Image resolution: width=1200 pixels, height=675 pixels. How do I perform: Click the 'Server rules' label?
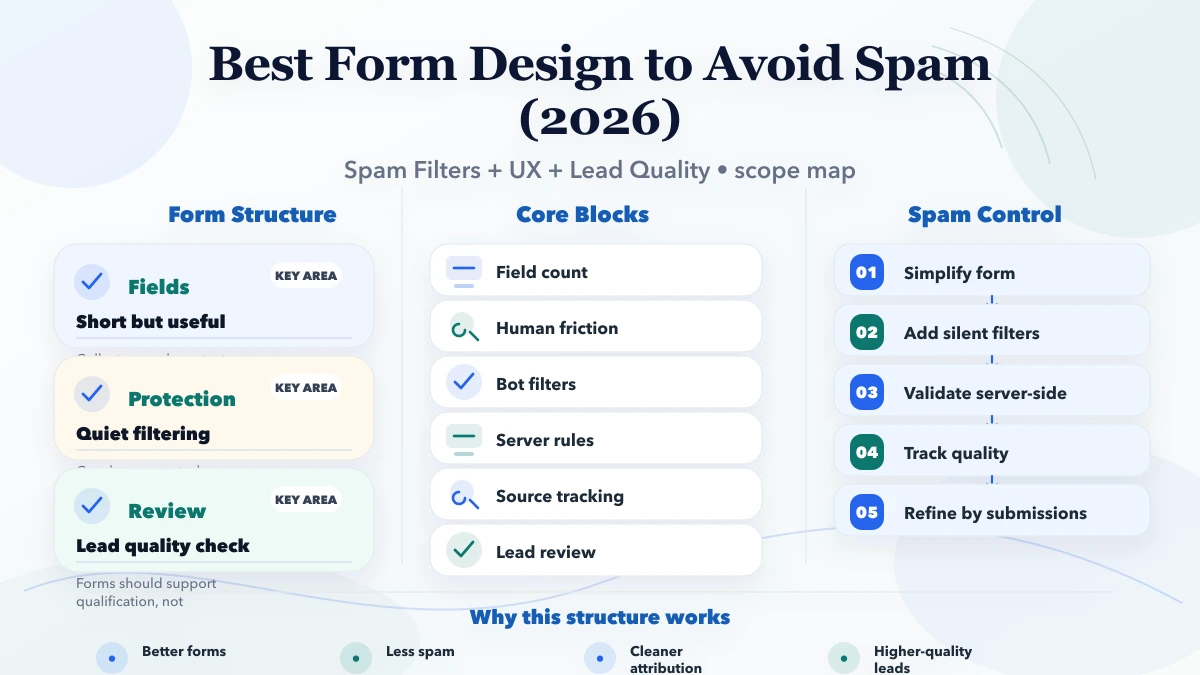coord(545,440)
